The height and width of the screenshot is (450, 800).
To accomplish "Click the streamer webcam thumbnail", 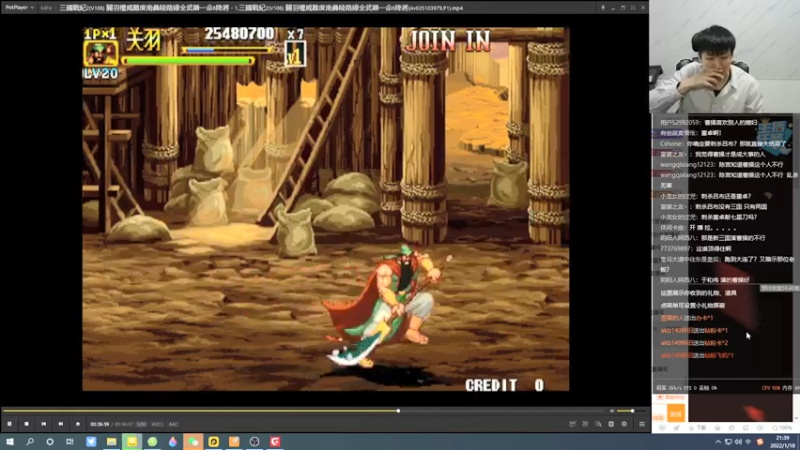I will coord(724,57).
